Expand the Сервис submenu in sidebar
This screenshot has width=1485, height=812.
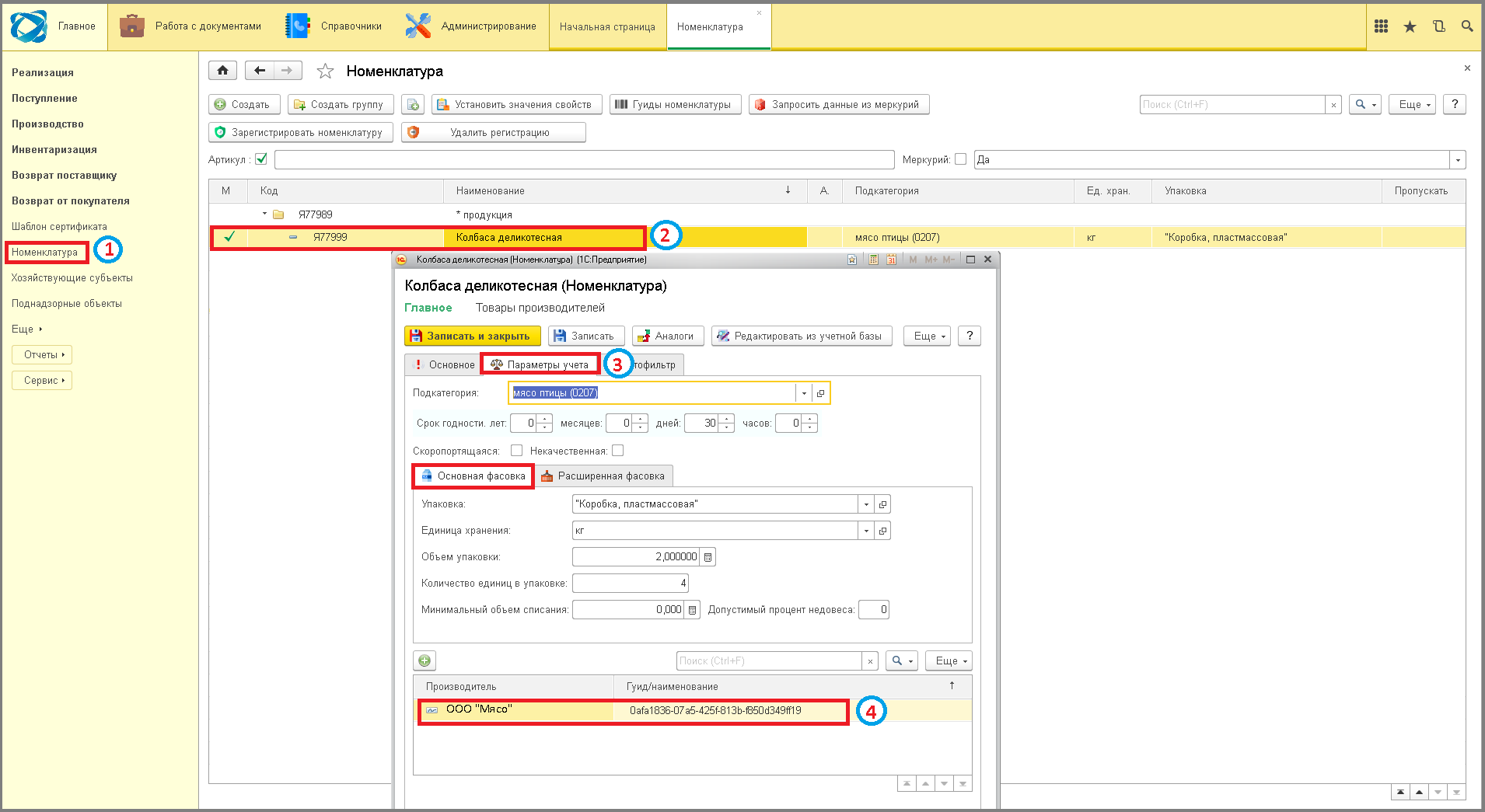click(x=42, y=380)
